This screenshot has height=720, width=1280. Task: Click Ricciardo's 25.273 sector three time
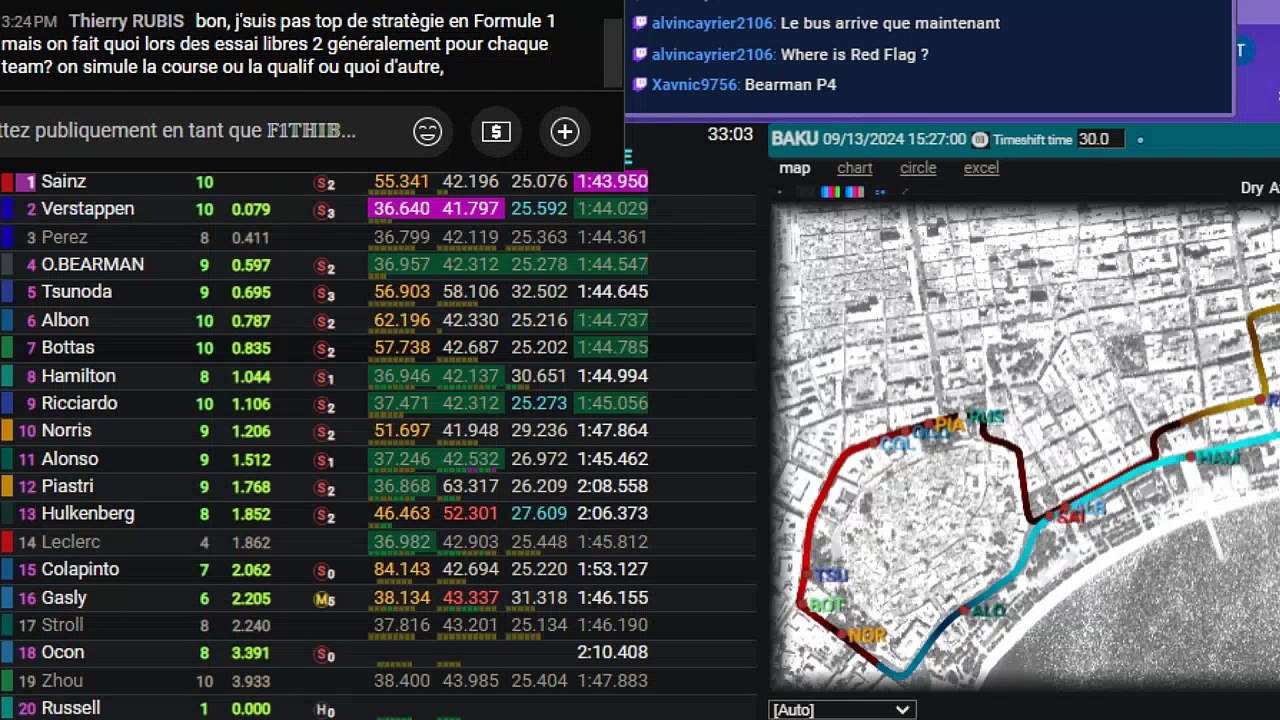coord(539,404)
